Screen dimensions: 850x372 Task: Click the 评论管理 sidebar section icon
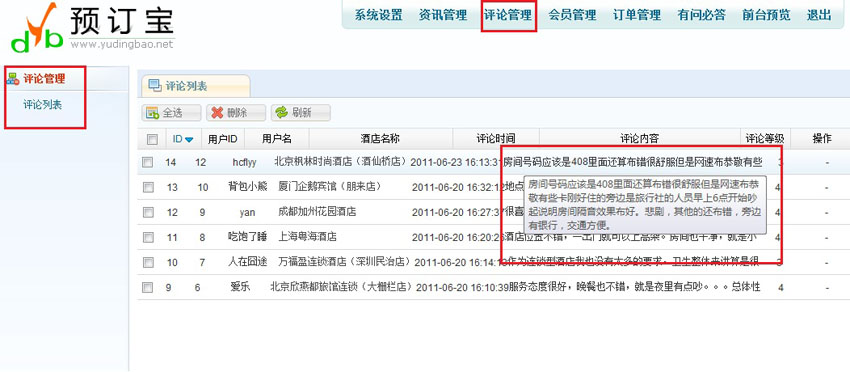pos(13,79)
